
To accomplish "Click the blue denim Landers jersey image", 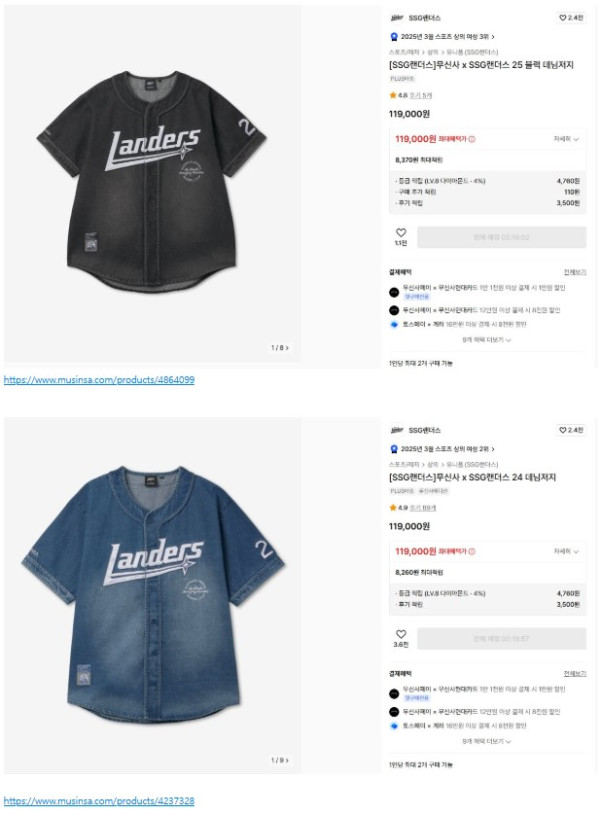I will click(153, 594).
